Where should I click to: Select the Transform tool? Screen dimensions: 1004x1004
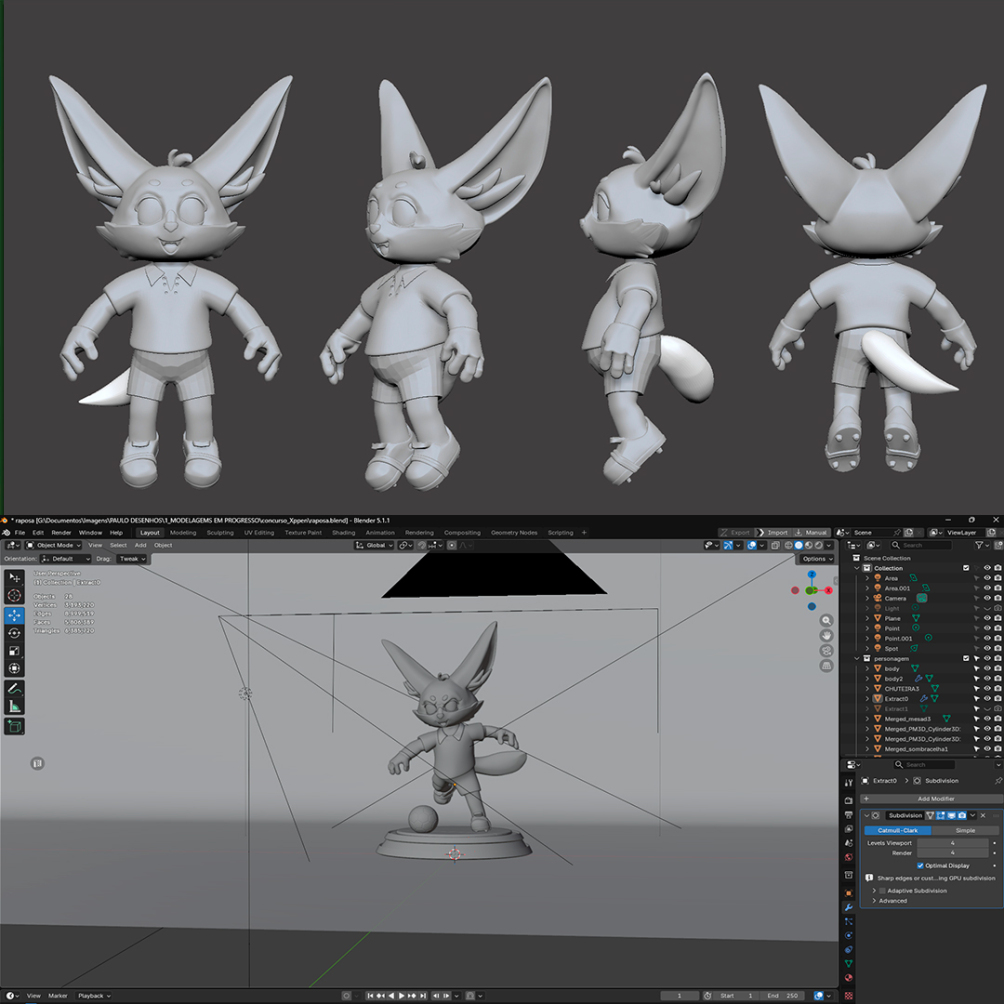point(14,668)
